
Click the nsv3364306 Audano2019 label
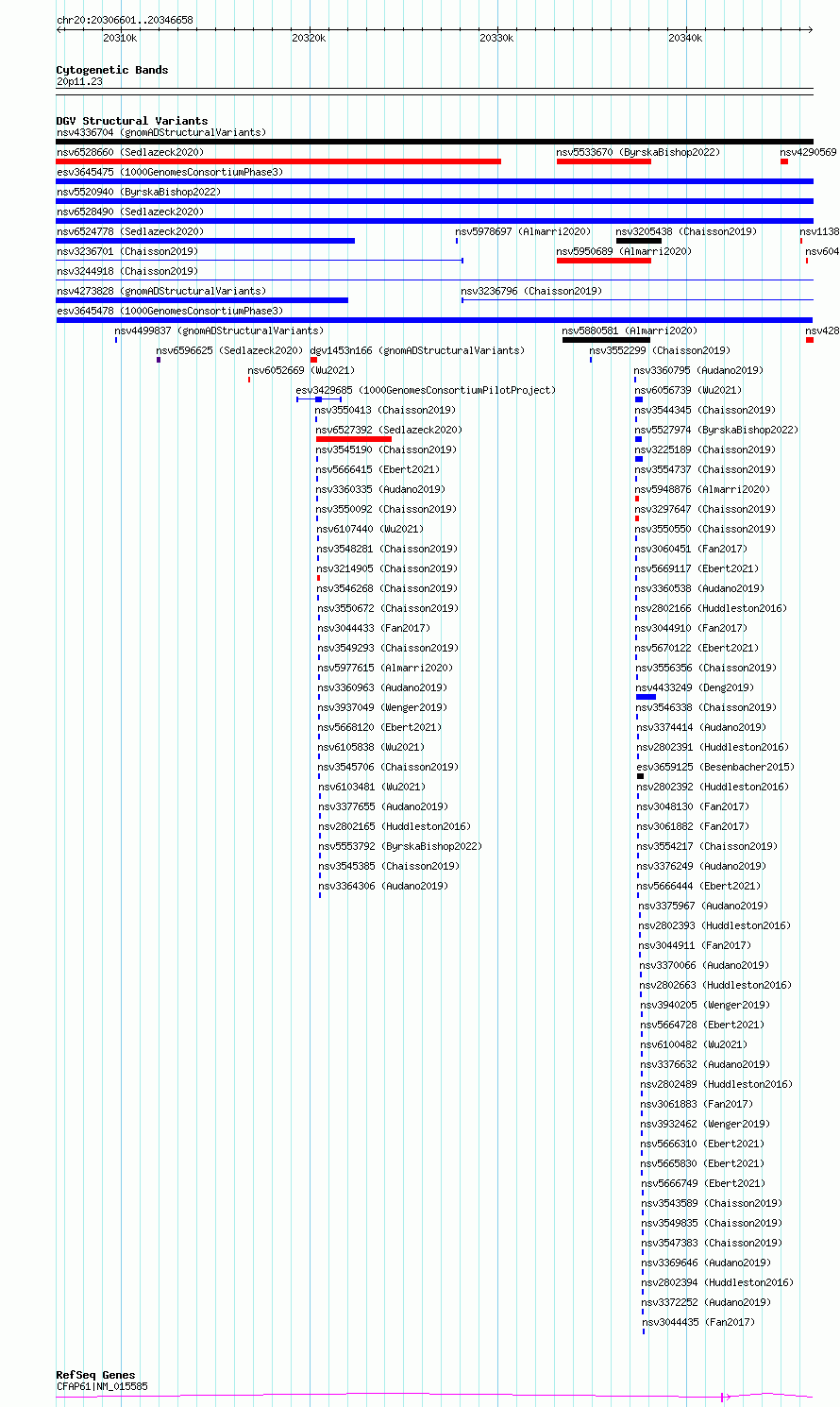pos(383,886)
